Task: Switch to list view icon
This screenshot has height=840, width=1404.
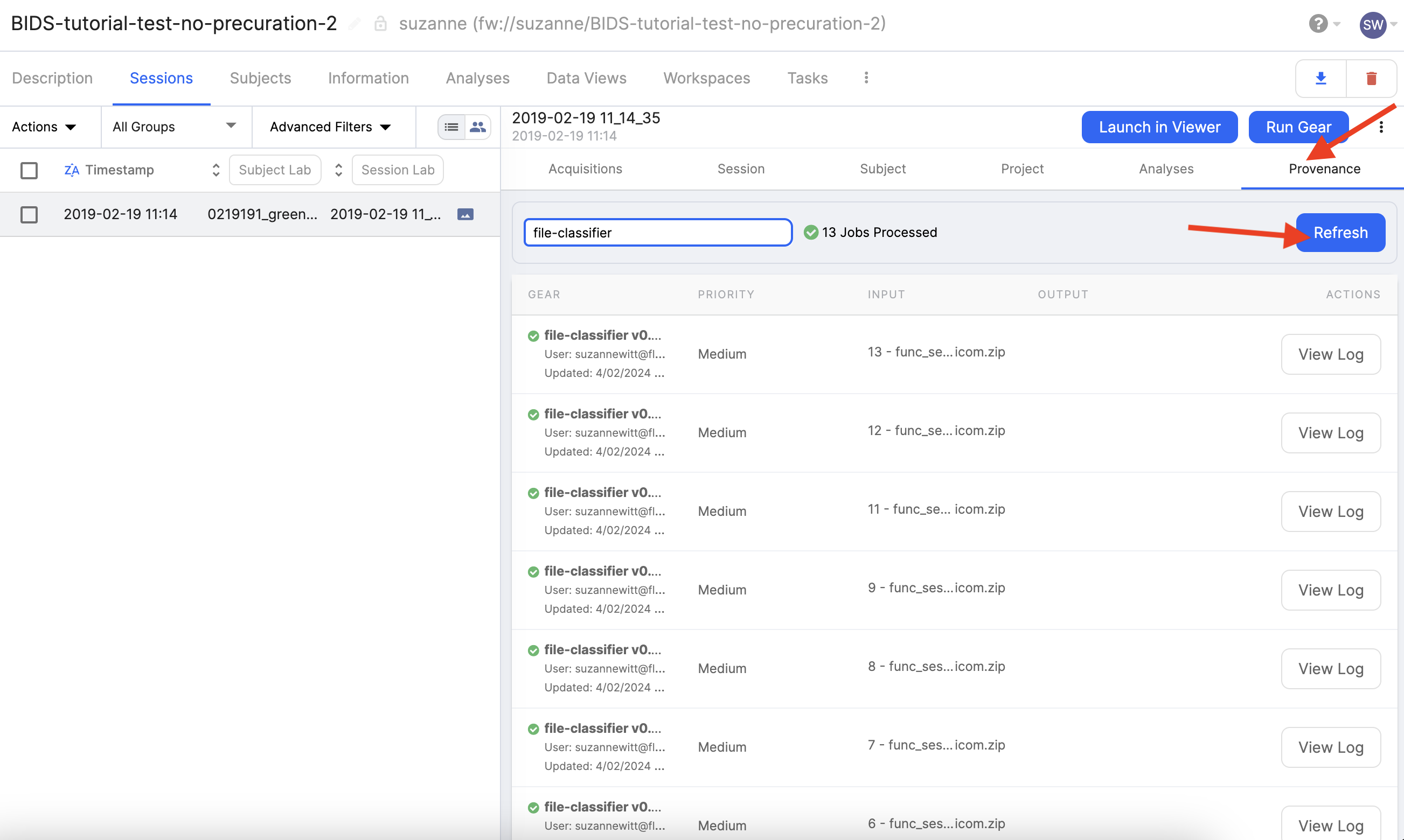Action: tap(451, 127)
